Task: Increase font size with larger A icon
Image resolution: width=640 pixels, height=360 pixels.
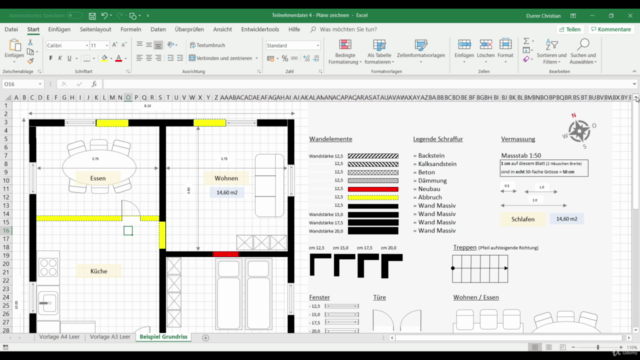Action: tap(115, 45)
